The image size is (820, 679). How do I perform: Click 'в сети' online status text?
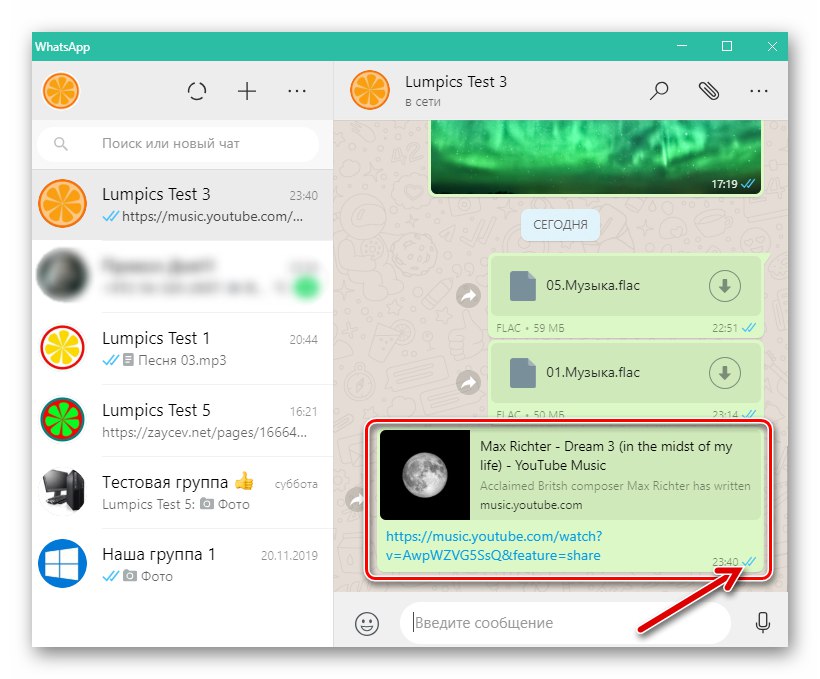coord(423,102)
